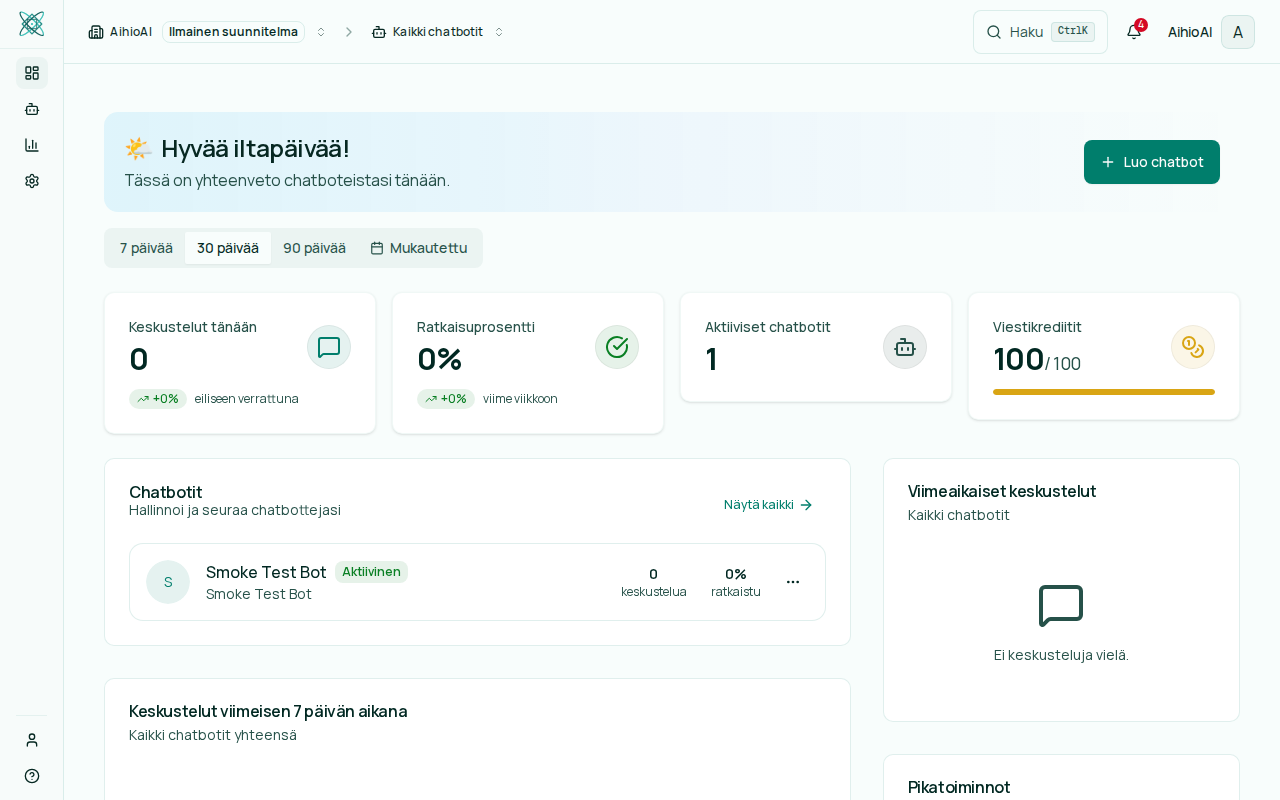This screenshot has width=1280, height=800.
Task: Follow the Näytä kaikki link
Action: point(768,505)
